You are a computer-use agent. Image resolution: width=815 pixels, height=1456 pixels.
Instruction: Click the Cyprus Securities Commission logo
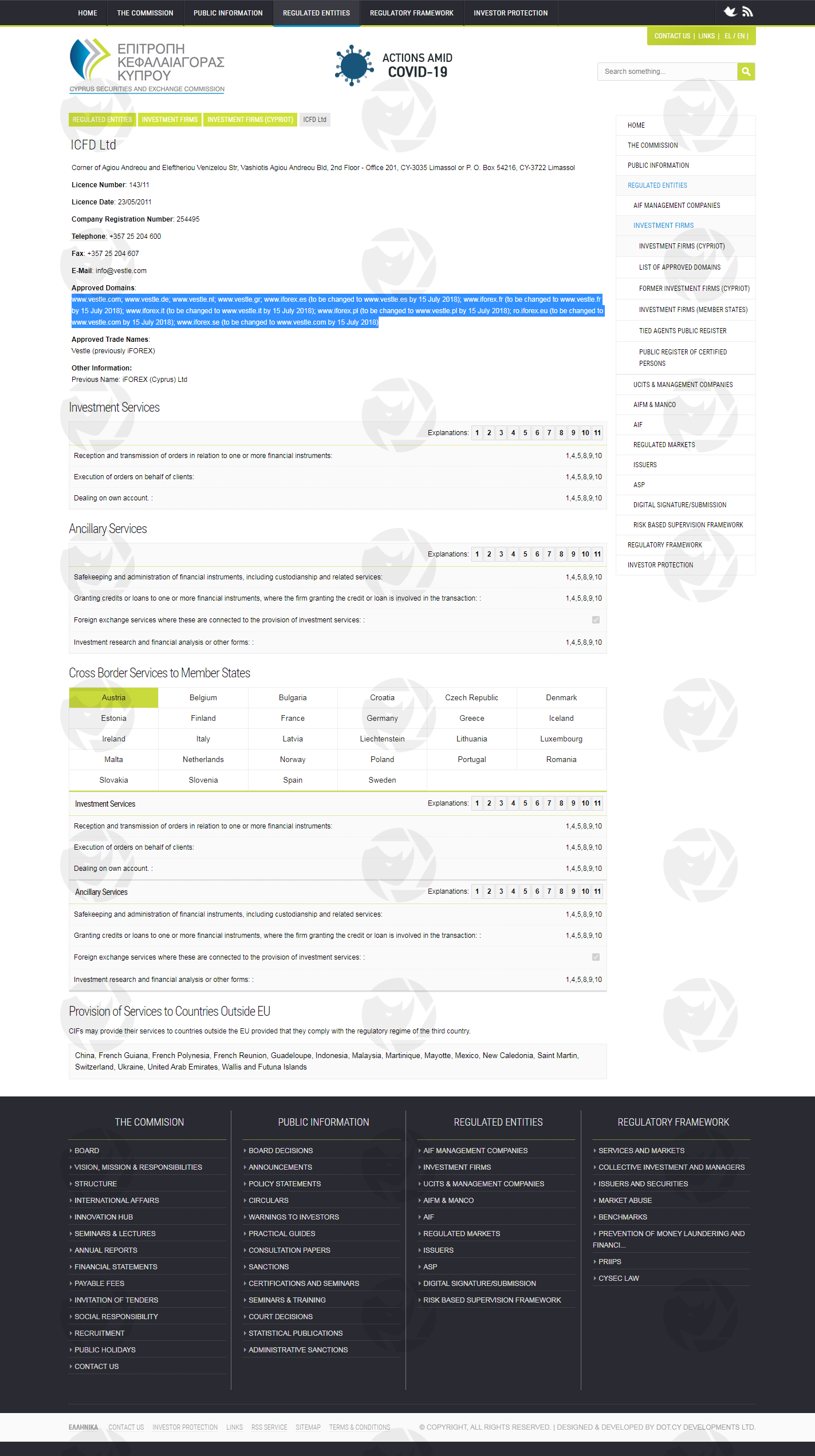point(147,65)
